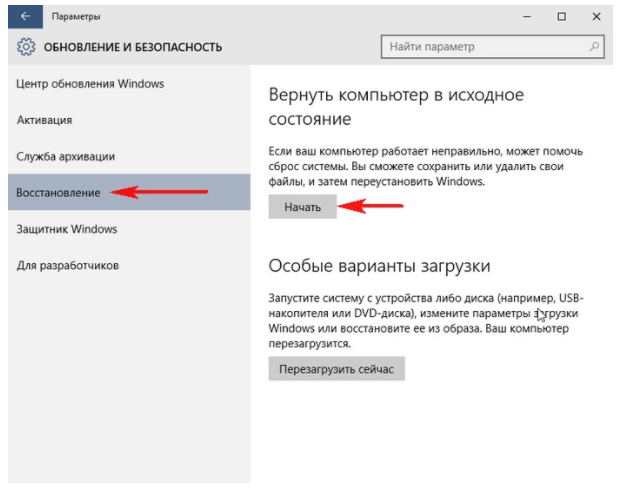This screenshot has width=618, height=491.
Task: Select 'Восстановление' in the sidebar
Action: click(x=129, y=192)
